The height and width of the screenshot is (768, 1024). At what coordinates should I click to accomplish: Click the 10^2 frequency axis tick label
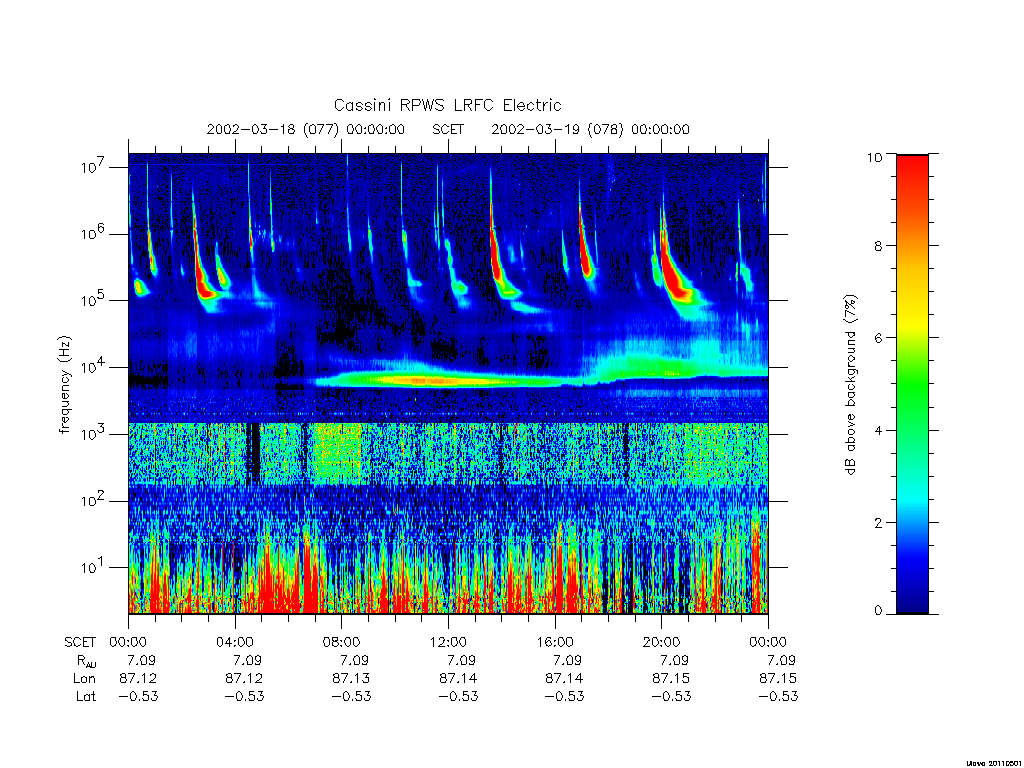point(93,500)
